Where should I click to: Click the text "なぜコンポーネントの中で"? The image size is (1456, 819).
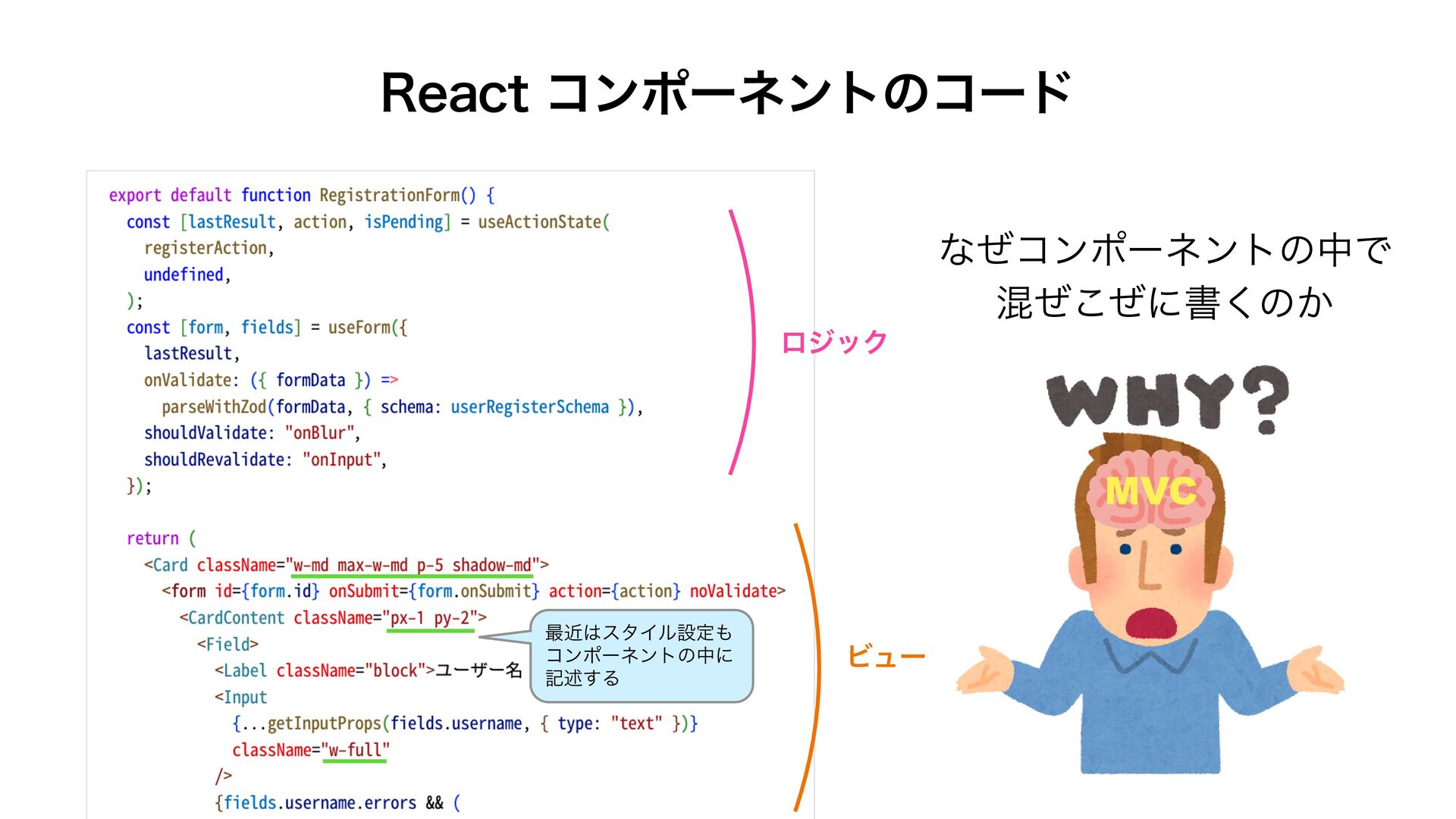click(1165, 249)
